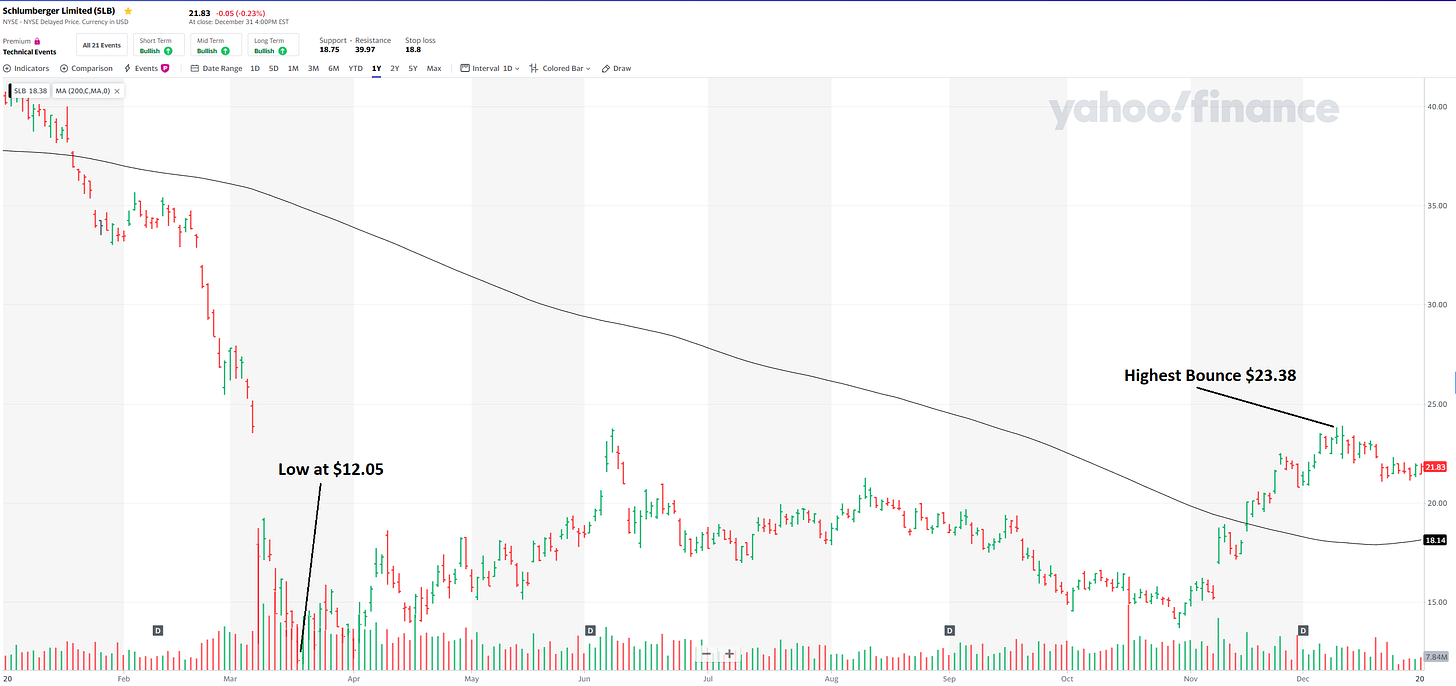Click the All 21 Events button
The image size is (1456, 686).
pos(100,45)
